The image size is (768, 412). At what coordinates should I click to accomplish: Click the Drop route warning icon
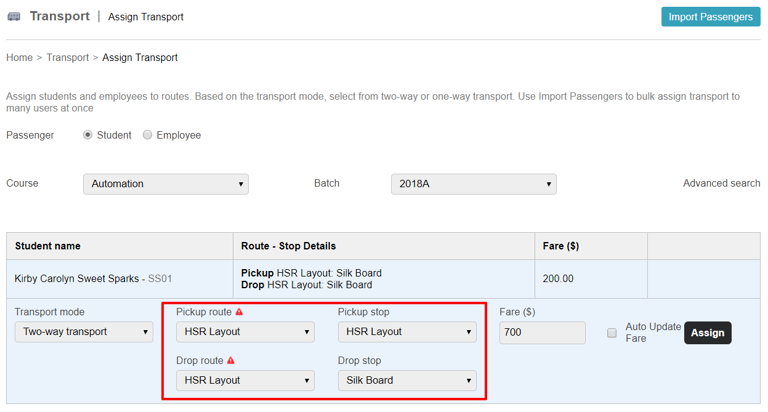click(x=231, y=361)
